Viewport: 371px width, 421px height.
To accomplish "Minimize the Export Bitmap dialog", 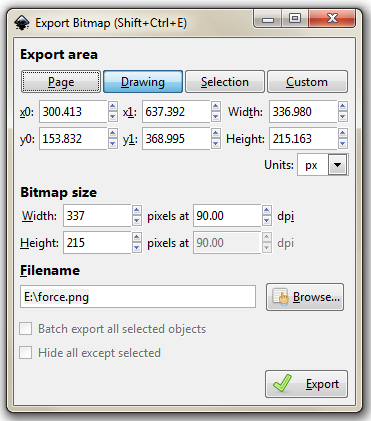I will pos(268,19).
